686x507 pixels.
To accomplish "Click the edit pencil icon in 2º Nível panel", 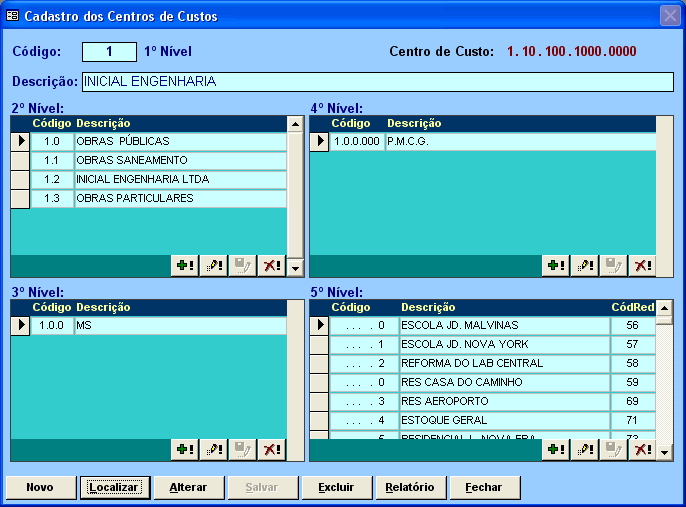I will pyautogui.click(x=214, y=266).
